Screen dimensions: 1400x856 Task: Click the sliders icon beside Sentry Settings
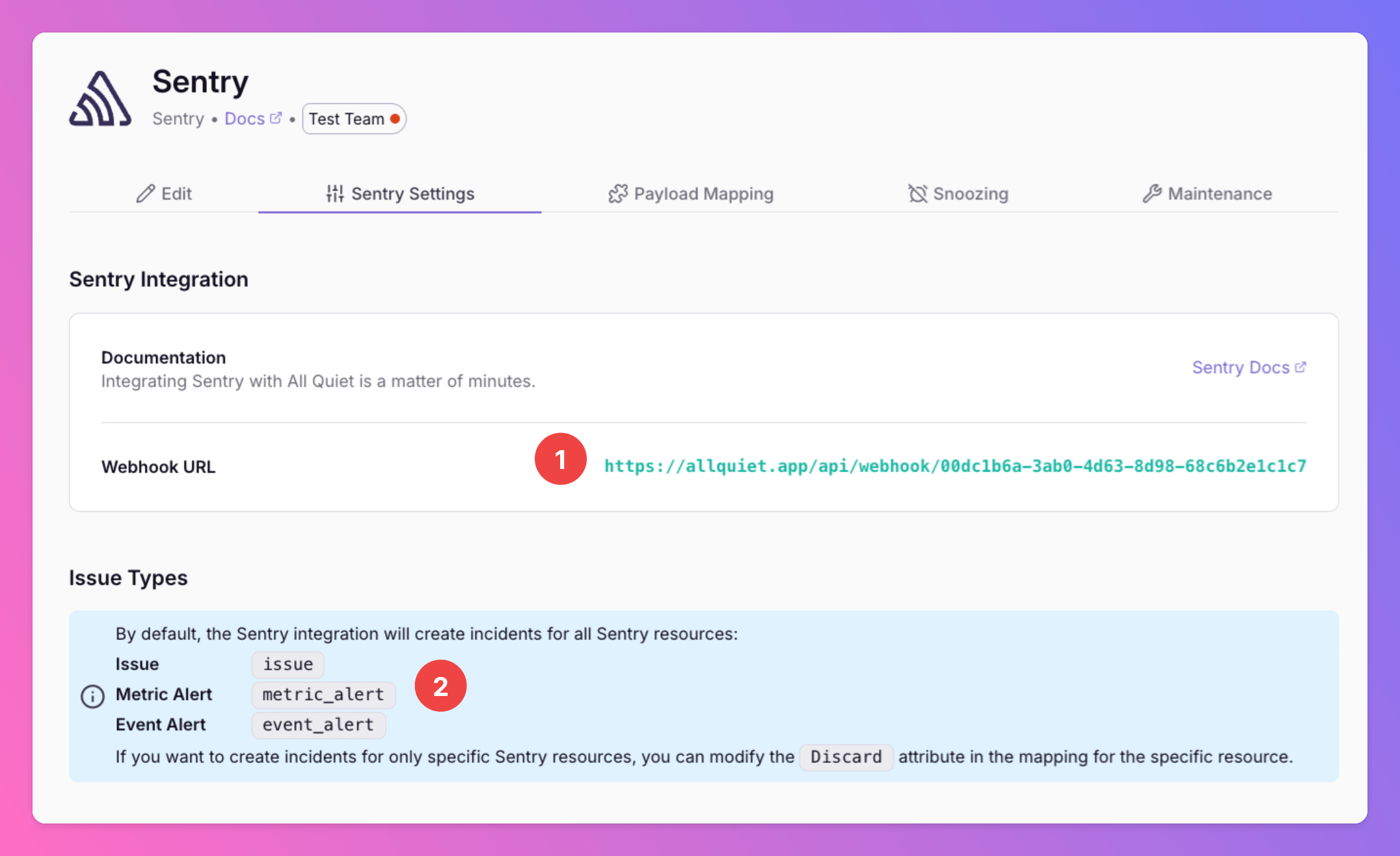(x=334, y=194)
